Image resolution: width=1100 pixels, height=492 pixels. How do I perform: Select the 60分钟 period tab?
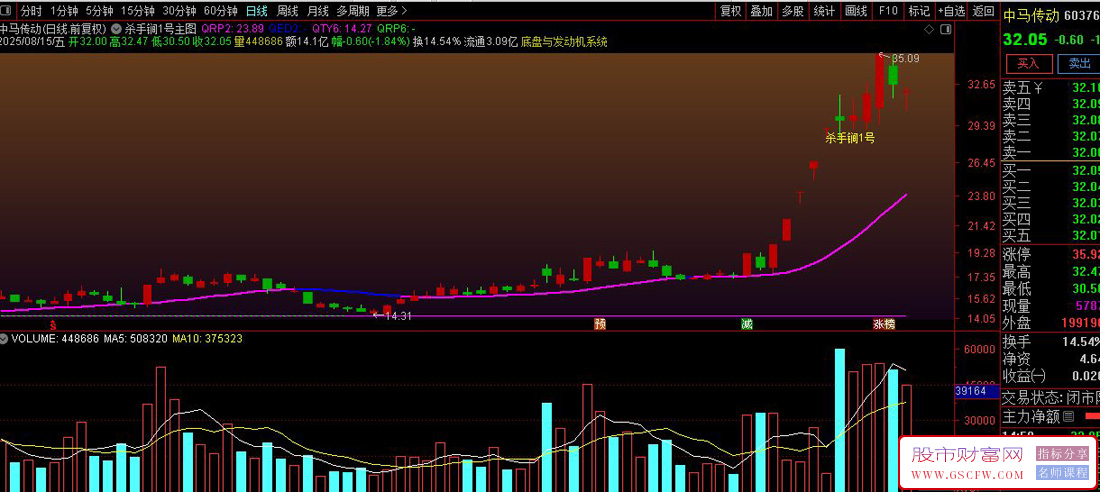[x=220, y=11]
